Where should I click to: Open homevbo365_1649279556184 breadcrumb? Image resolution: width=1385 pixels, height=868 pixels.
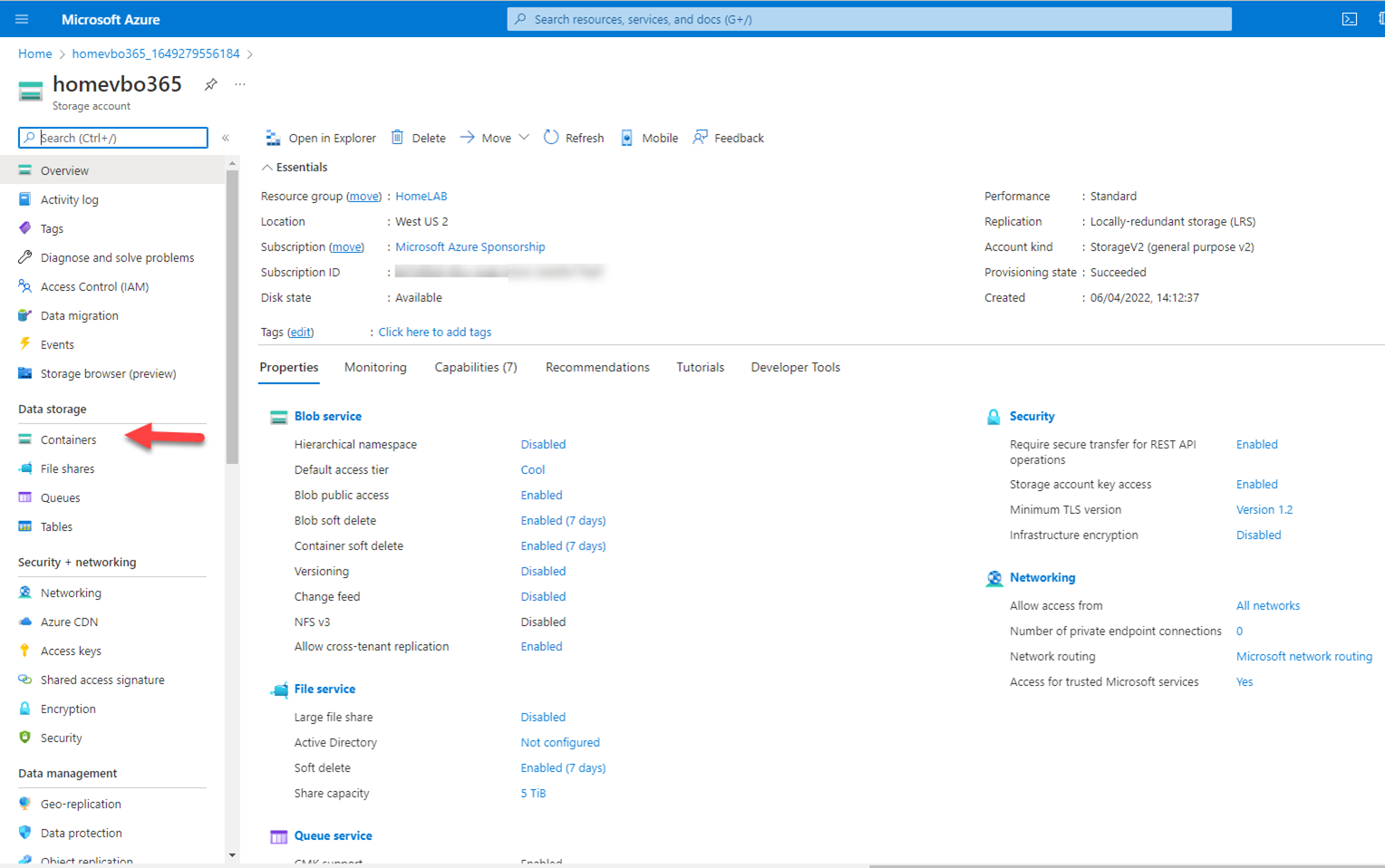coord(156,53)
